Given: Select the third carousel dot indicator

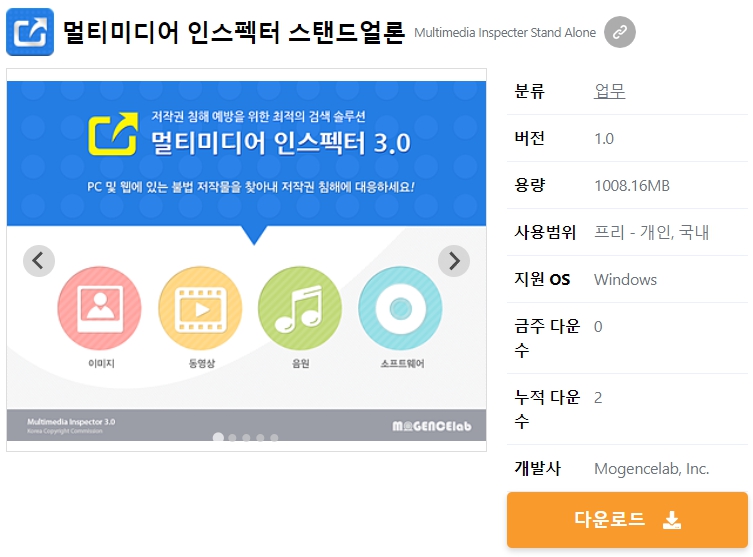Looking at the screenshot, I should (246, 438).
